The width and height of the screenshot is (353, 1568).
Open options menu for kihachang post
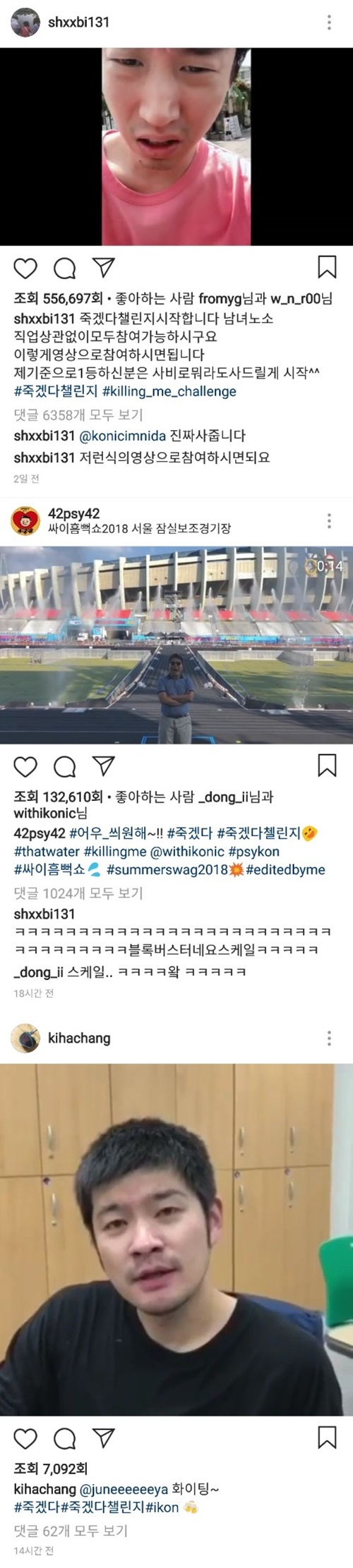click(x=329, y=1039)
